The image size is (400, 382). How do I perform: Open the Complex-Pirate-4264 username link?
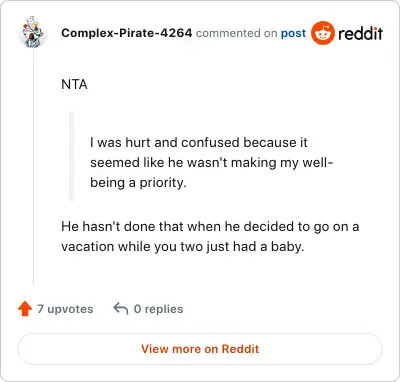(127, 33)
